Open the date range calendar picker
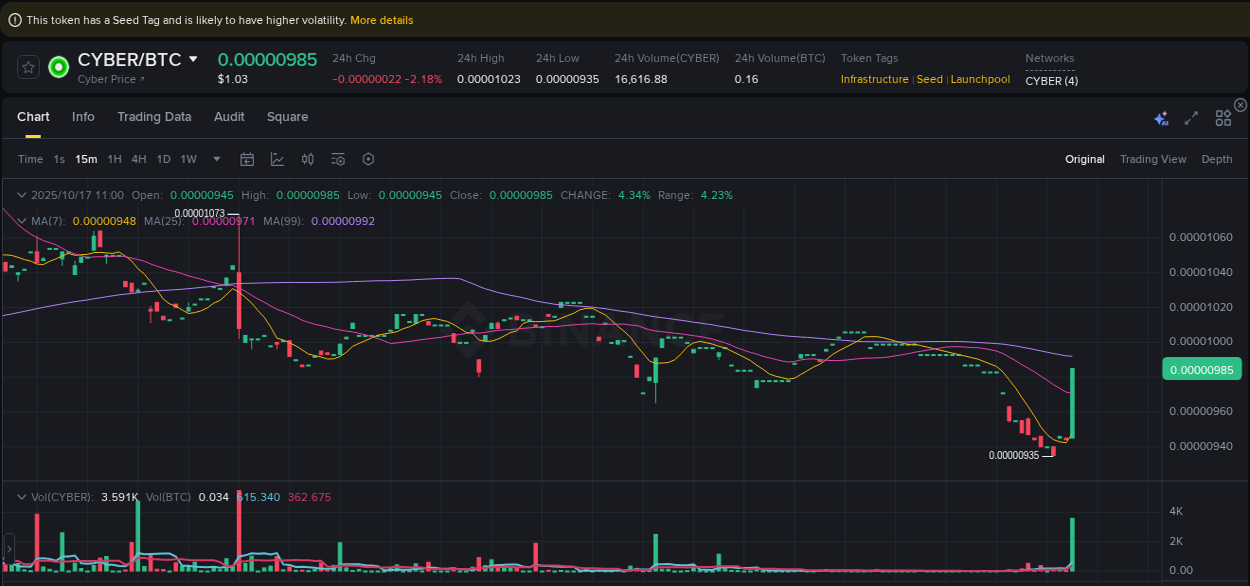 (x=247, y=159)
